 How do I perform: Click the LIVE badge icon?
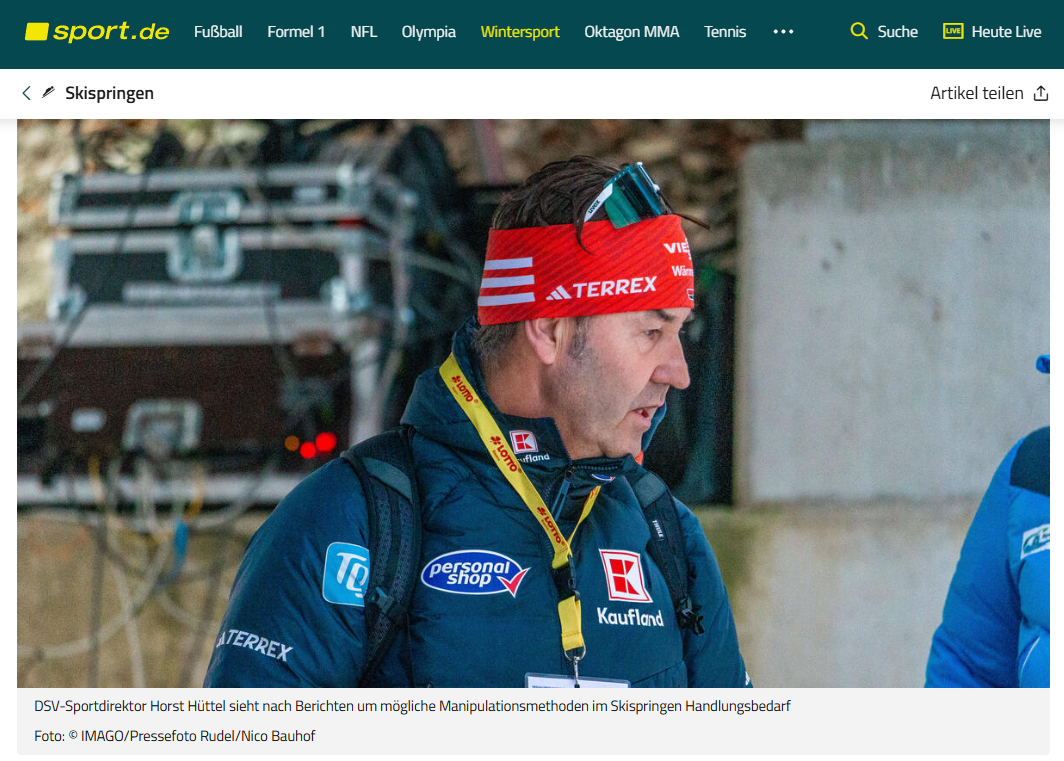952,32
